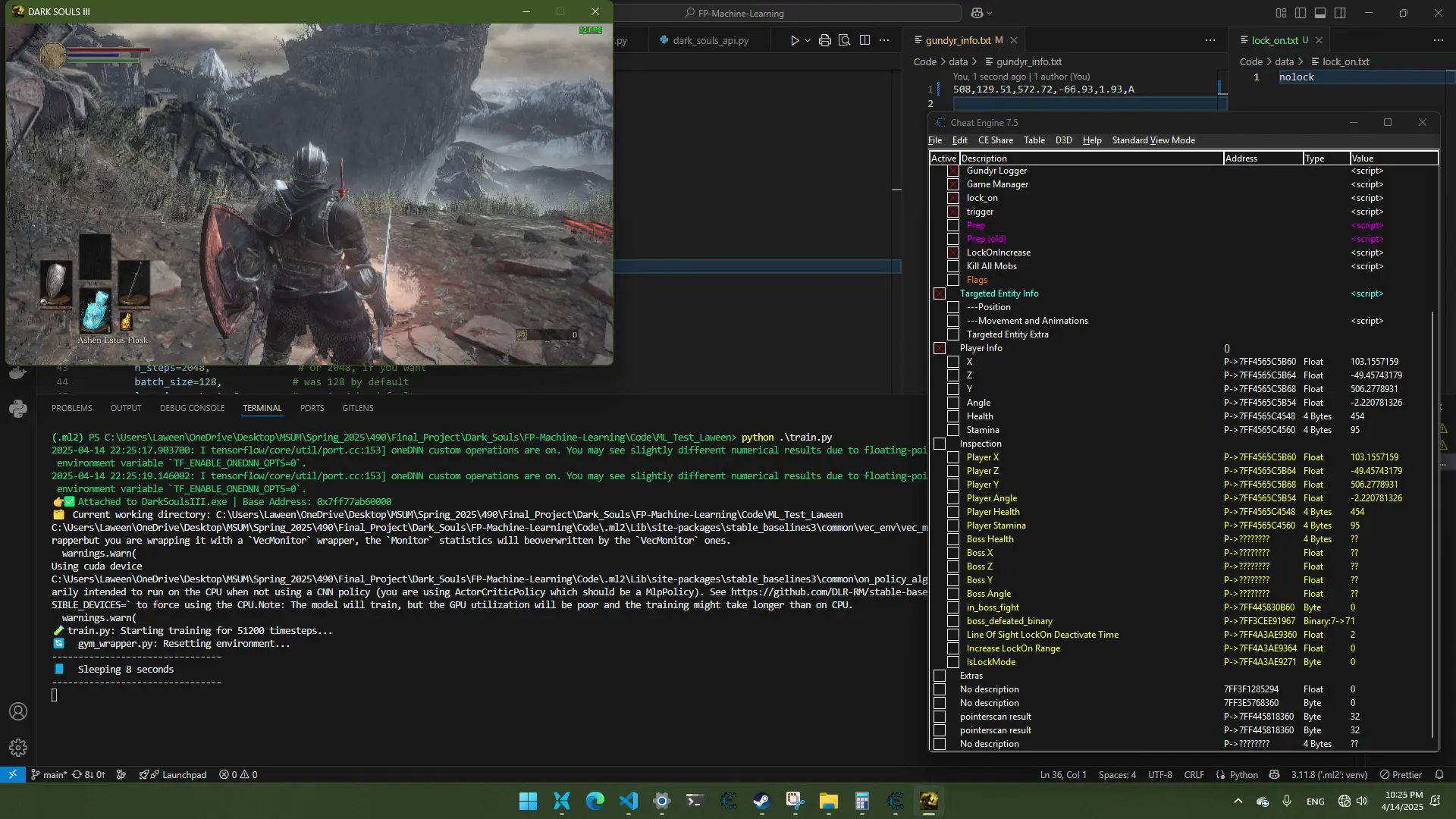Screen dimensions: 1456x819
Task: Collapse the Targeted Entity Info group
Action: point(940,293)
